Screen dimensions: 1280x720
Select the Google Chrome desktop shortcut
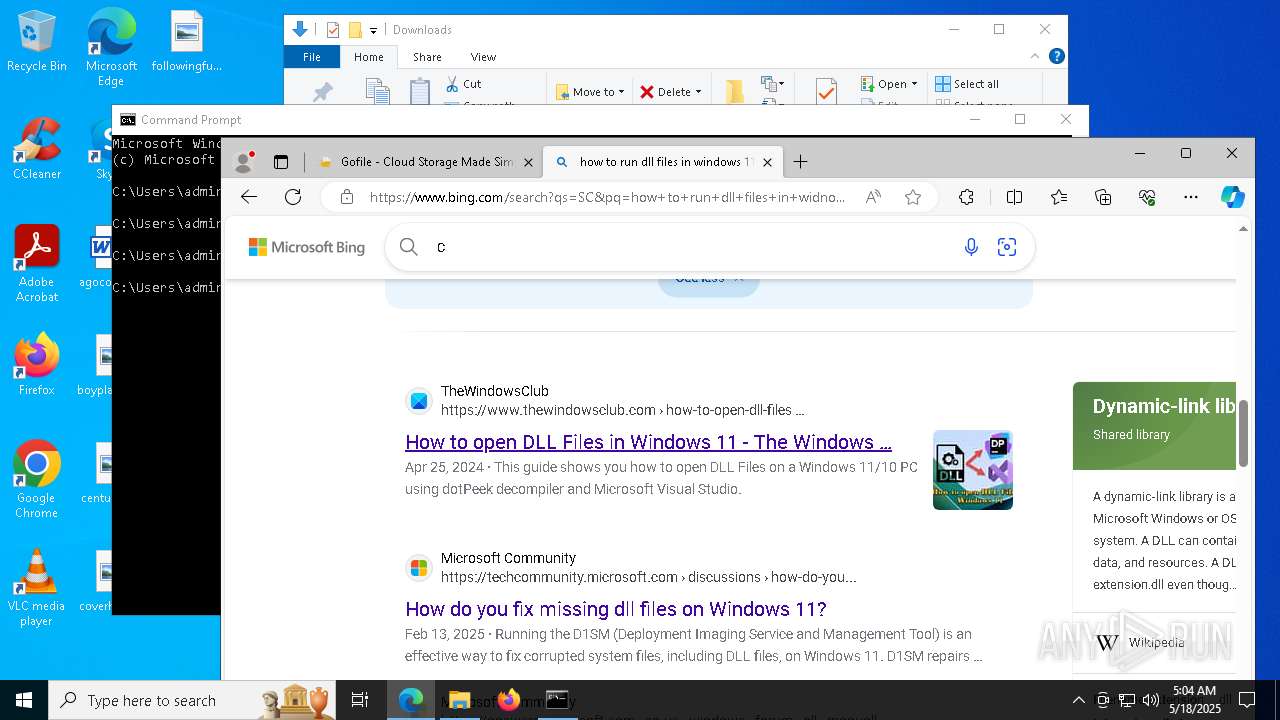click(x=36, y=480)
